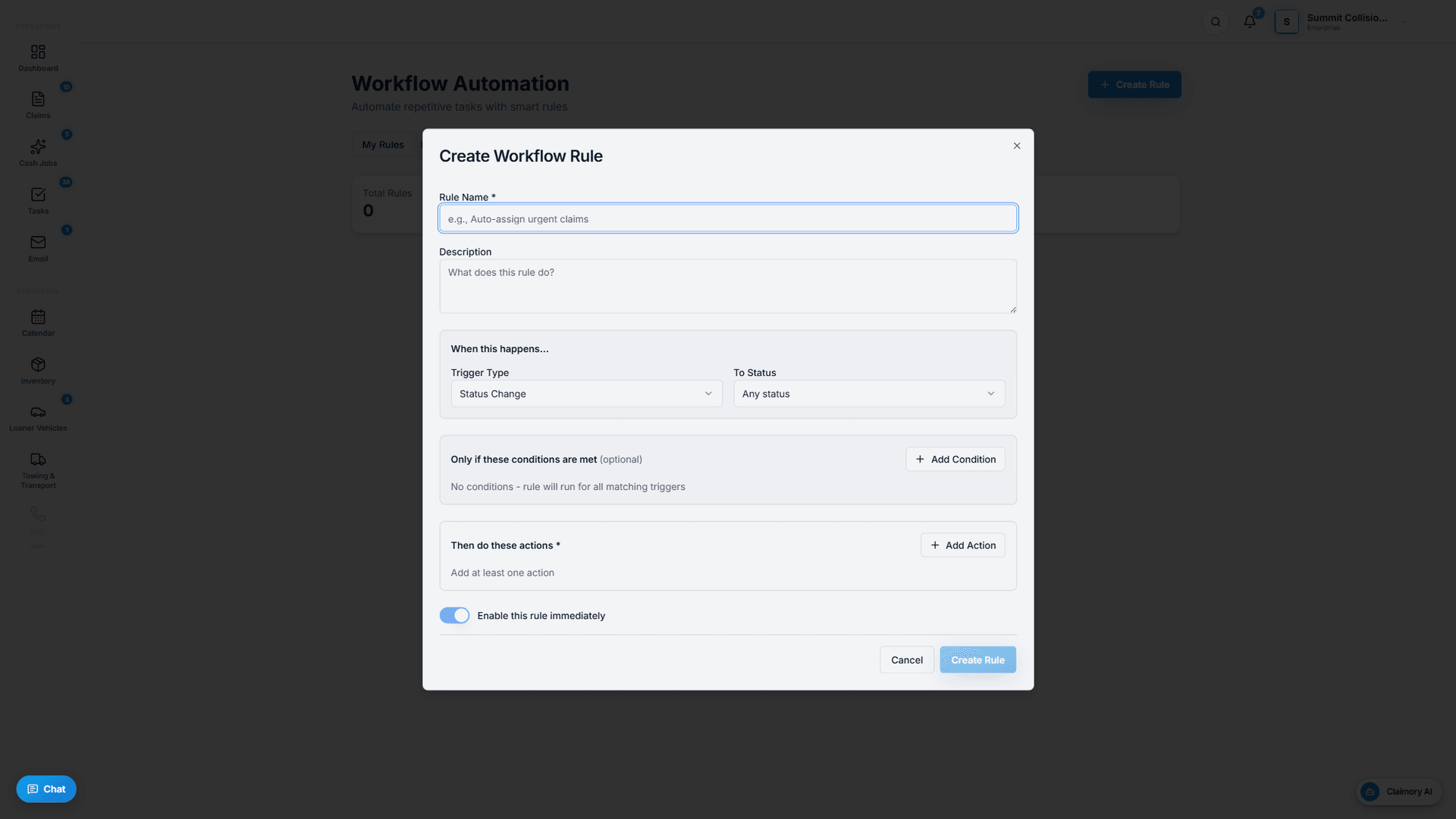This screenshot has height=819, width=1456.
Task: Expand the Summit Collision account menu chevron
Action: point(1404,22)
